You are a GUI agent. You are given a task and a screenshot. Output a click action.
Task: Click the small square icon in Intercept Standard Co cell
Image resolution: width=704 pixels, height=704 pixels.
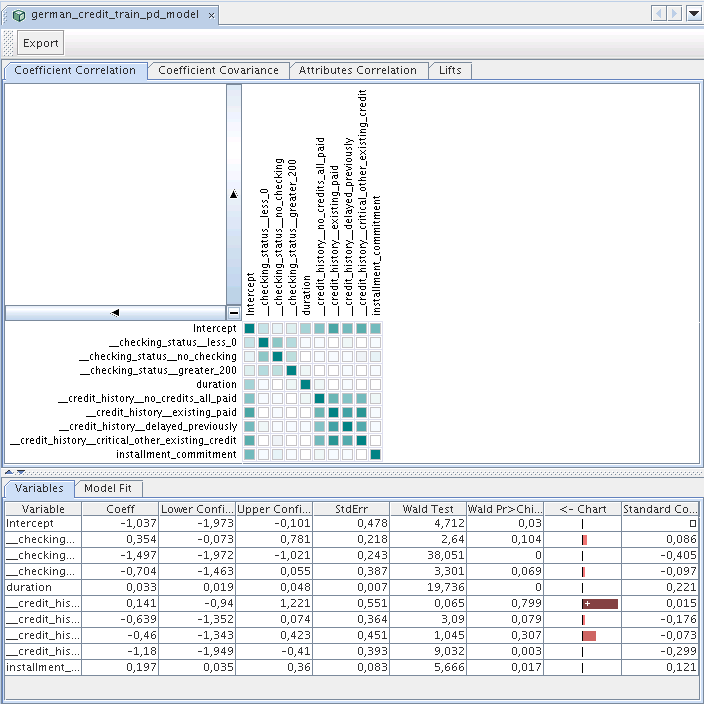click(693, 524)
